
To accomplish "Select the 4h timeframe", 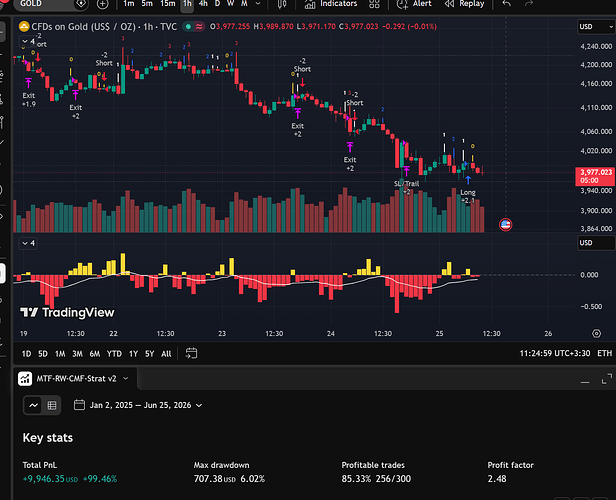I will pyautogui.click(x=203, y=4).
